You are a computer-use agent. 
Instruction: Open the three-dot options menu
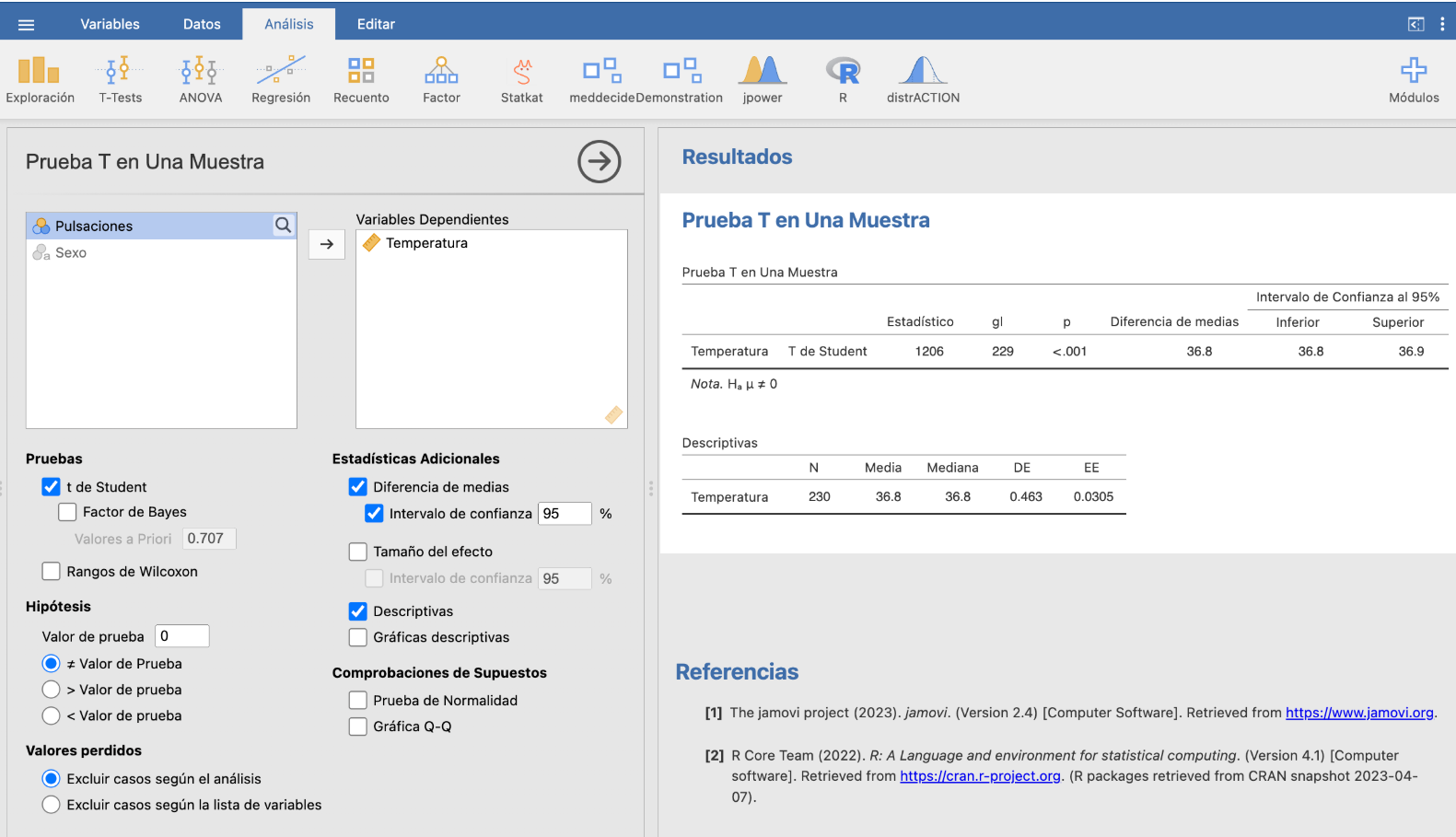(1442, 24)
